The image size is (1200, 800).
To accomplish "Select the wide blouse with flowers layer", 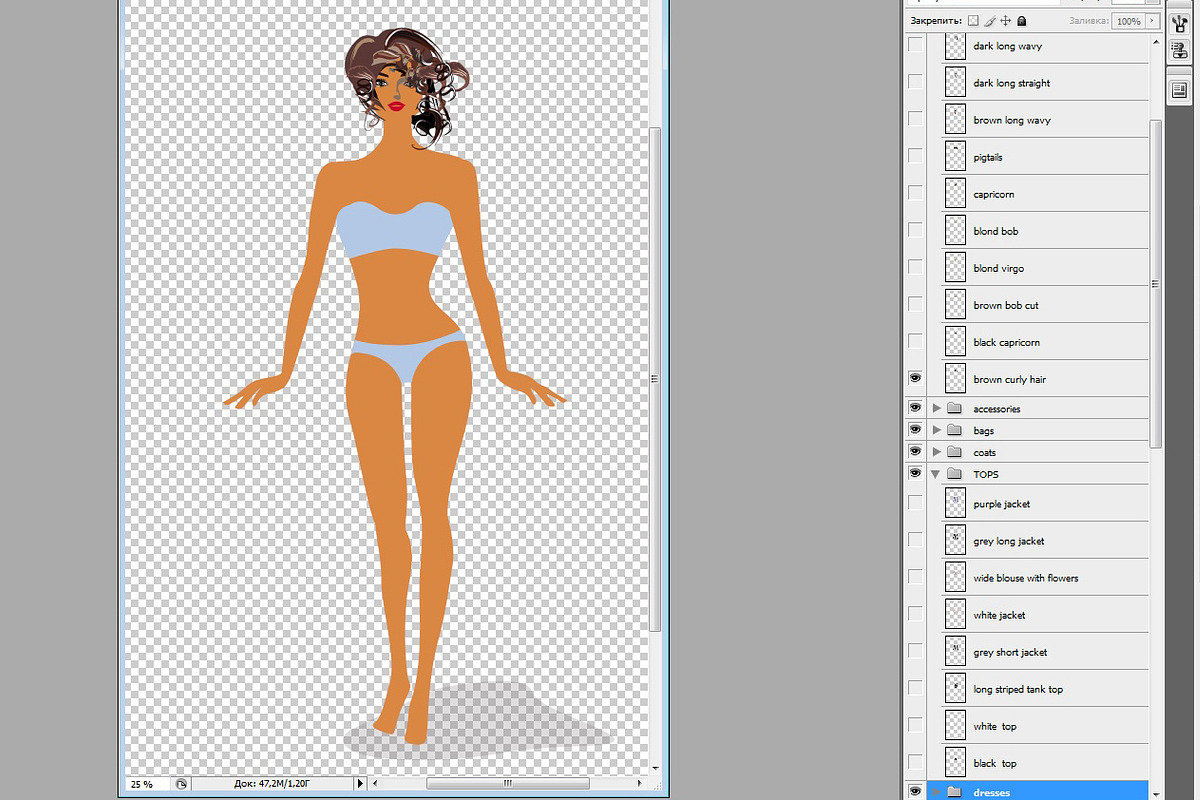I will [x=1047, y=578].
